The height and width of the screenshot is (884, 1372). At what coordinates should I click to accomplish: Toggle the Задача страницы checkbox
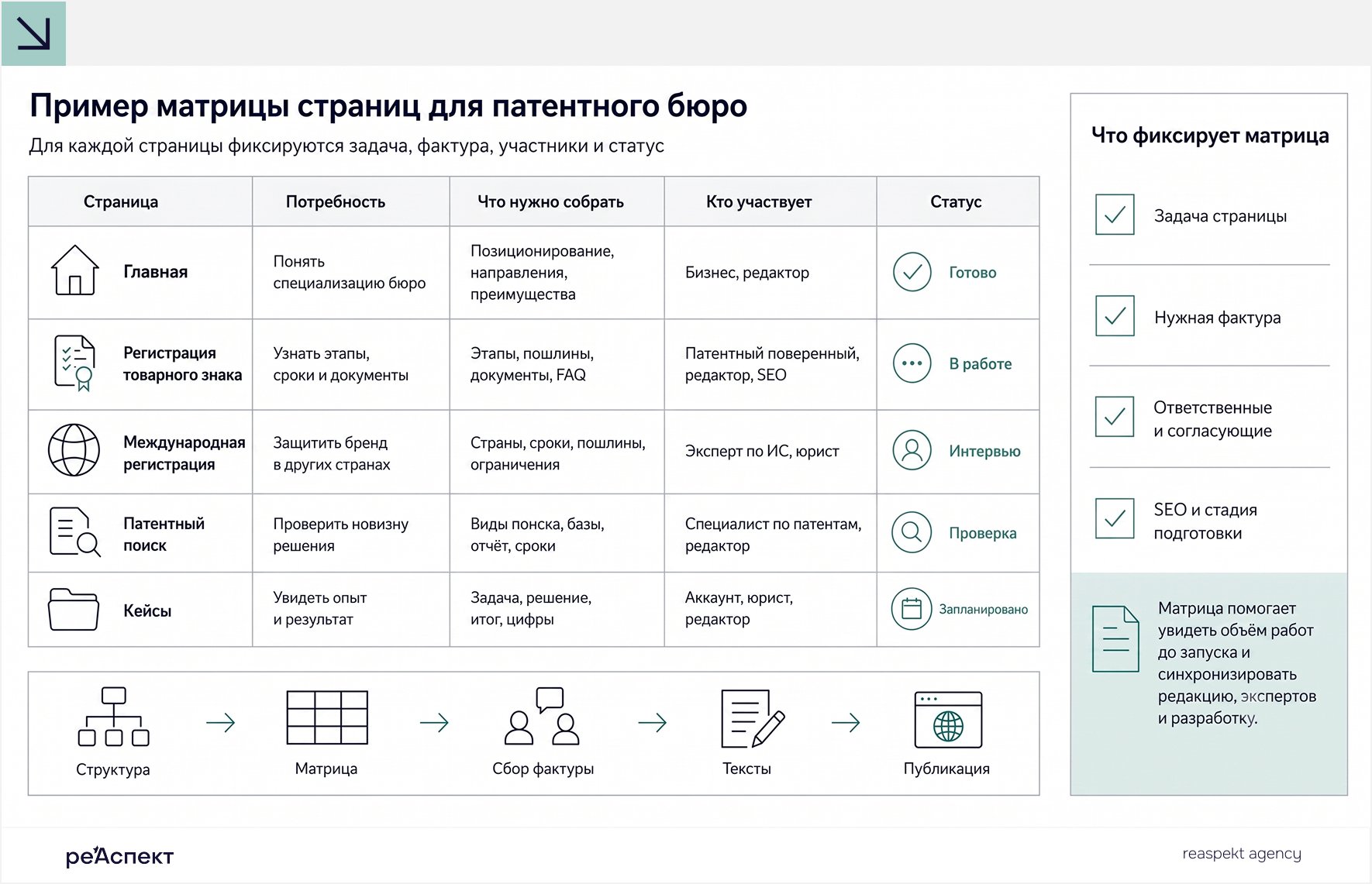click(x=1115, y=215)
